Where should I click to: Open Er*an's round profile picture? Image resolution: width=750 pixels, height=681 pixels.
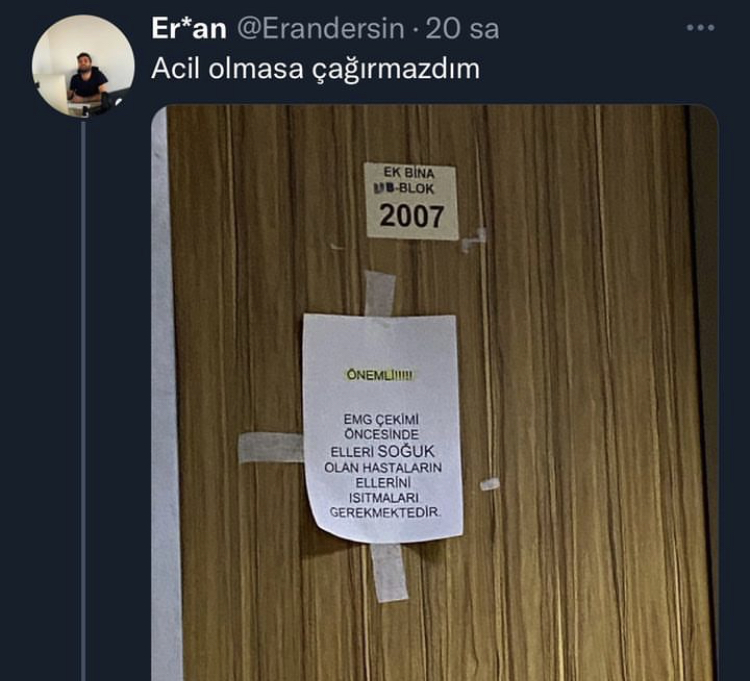point(83,66)
